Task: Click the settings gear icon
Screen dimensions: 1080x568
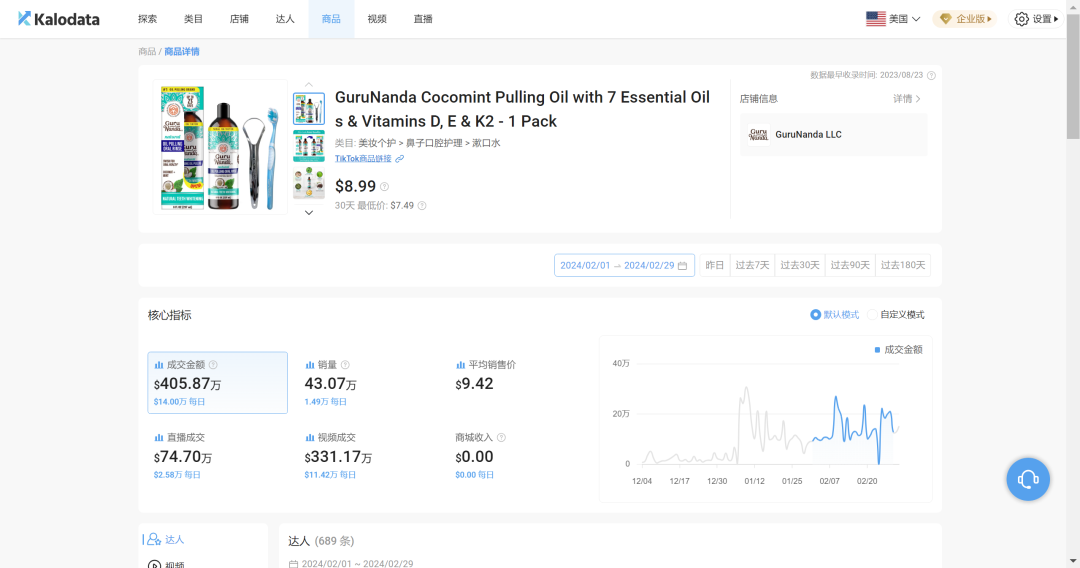Action: (x=1021, y=19)
